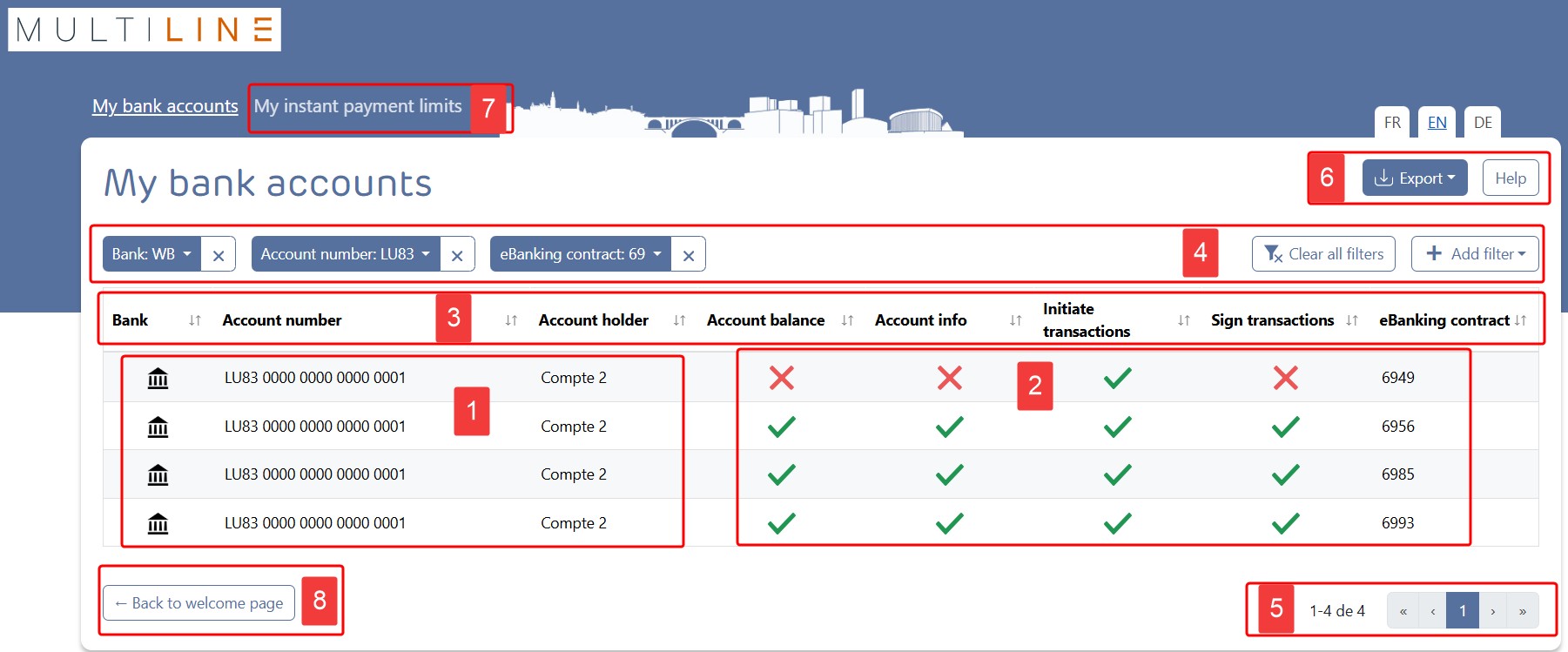Click the bank icon in the first row
The height and width of the screenshot is (652, 1568).
[158, 379]
